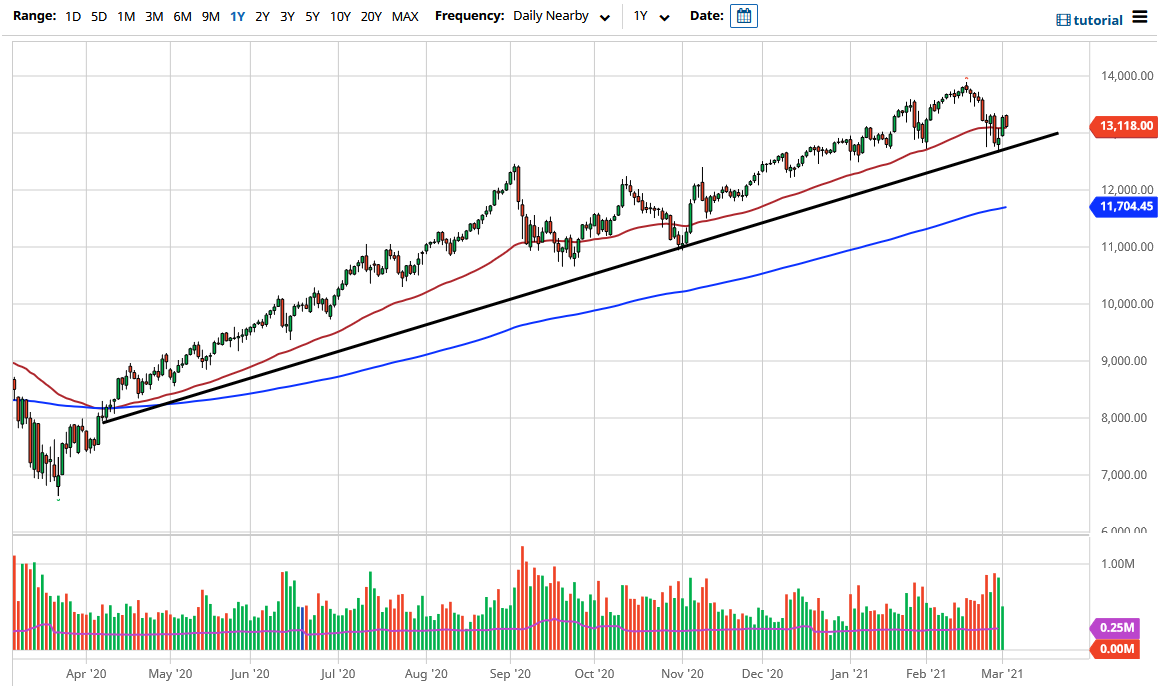The height and width of the screenshot is (695, 1160).
Task: Select the 5D range option
Action: pos(97,16)
